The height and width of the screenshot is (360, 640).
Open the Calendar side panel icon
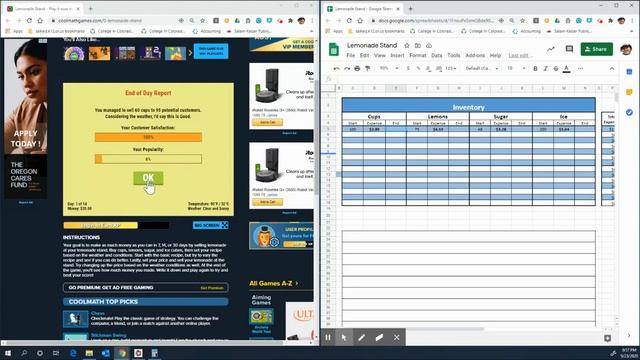click(629, 72)
